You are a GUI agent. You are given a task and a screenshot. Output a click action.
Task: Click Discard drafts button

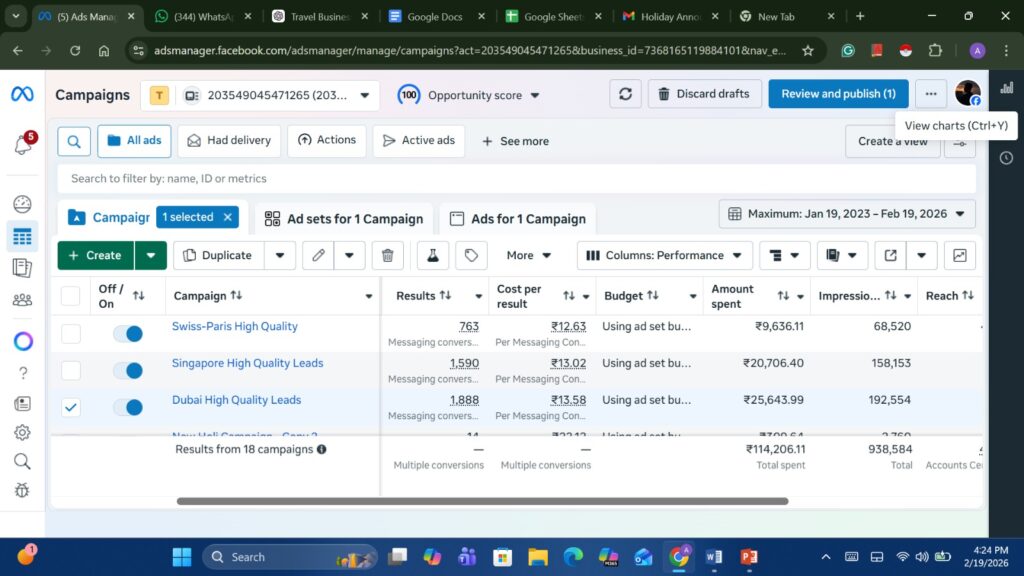(704, 94)
